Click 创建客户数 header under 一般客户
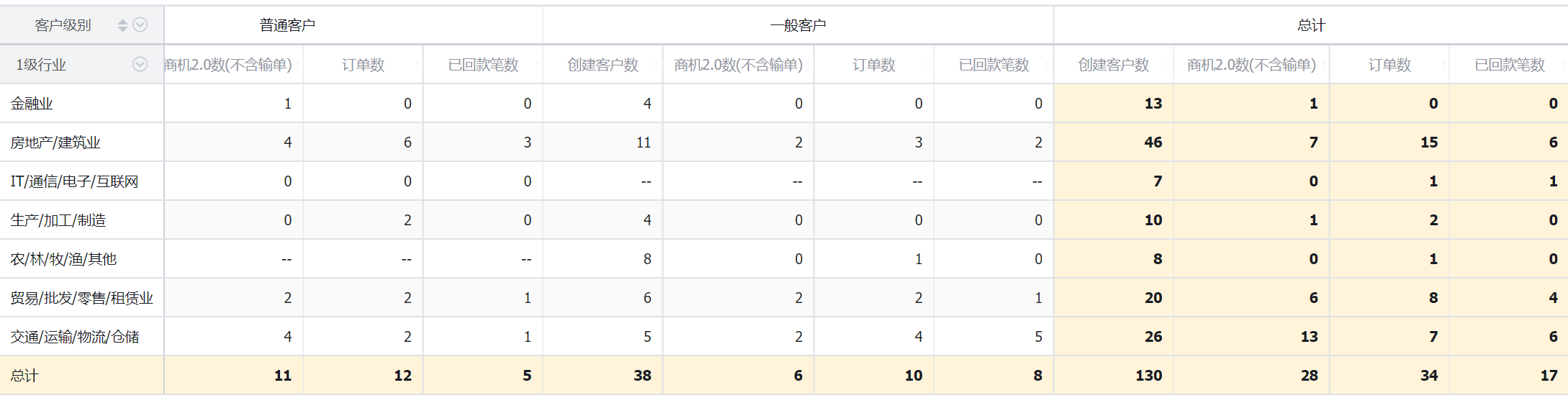 click(x=603, y=65)
